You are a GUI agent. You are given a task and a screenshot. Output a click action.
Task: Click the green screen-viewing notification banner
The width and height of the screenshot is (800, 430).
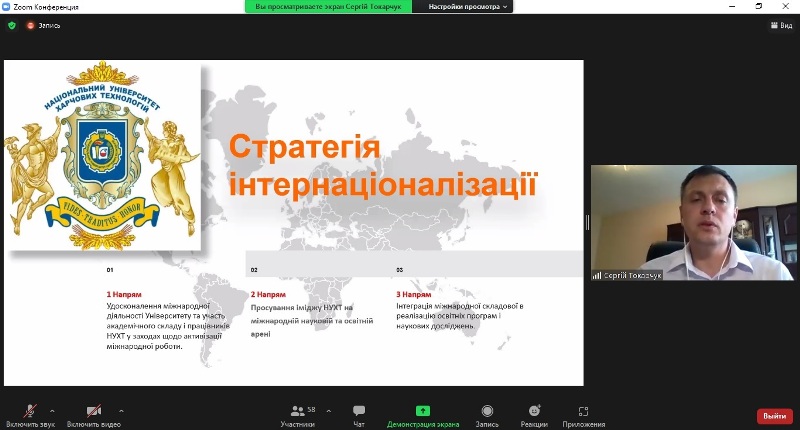click(328, 7)
